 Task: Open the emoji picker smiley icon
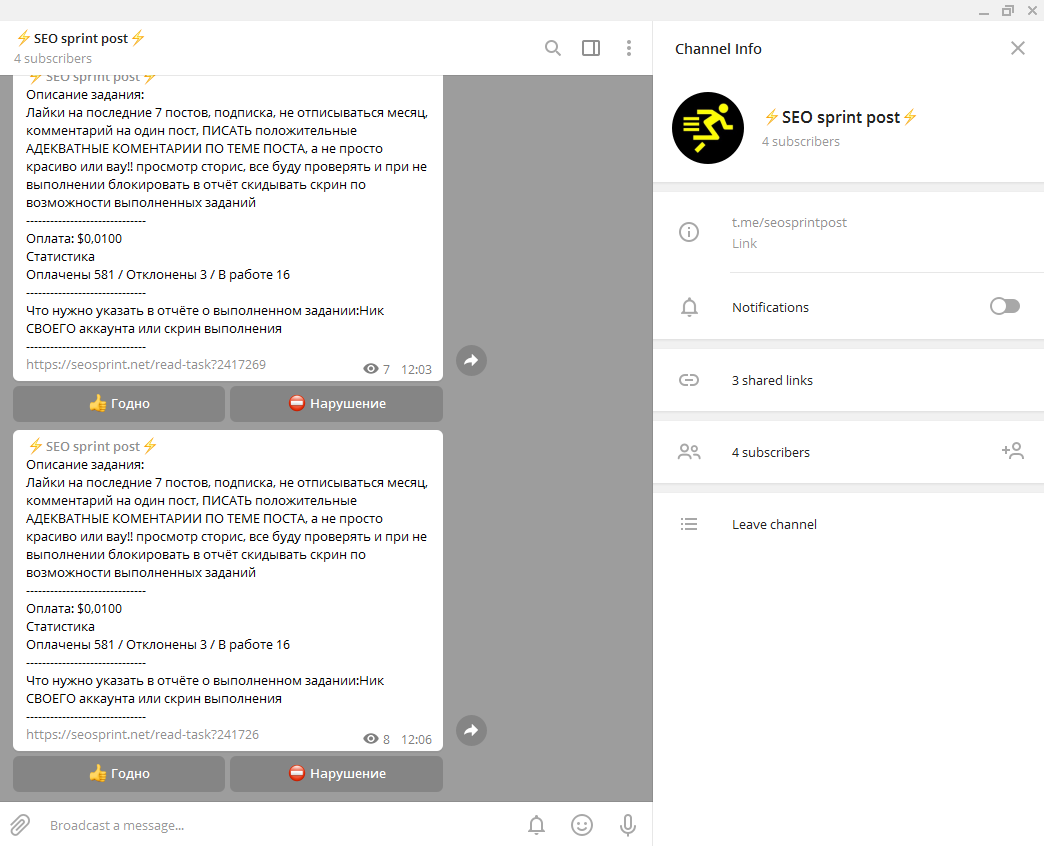582,825
